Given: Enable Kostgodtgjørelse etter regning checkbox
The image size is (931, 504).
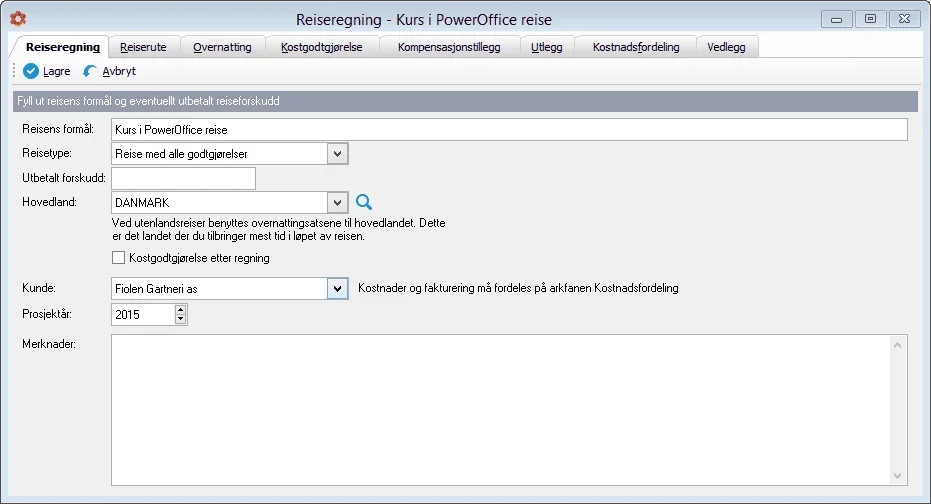Looking at the screenshot, I should click(120, 258).
